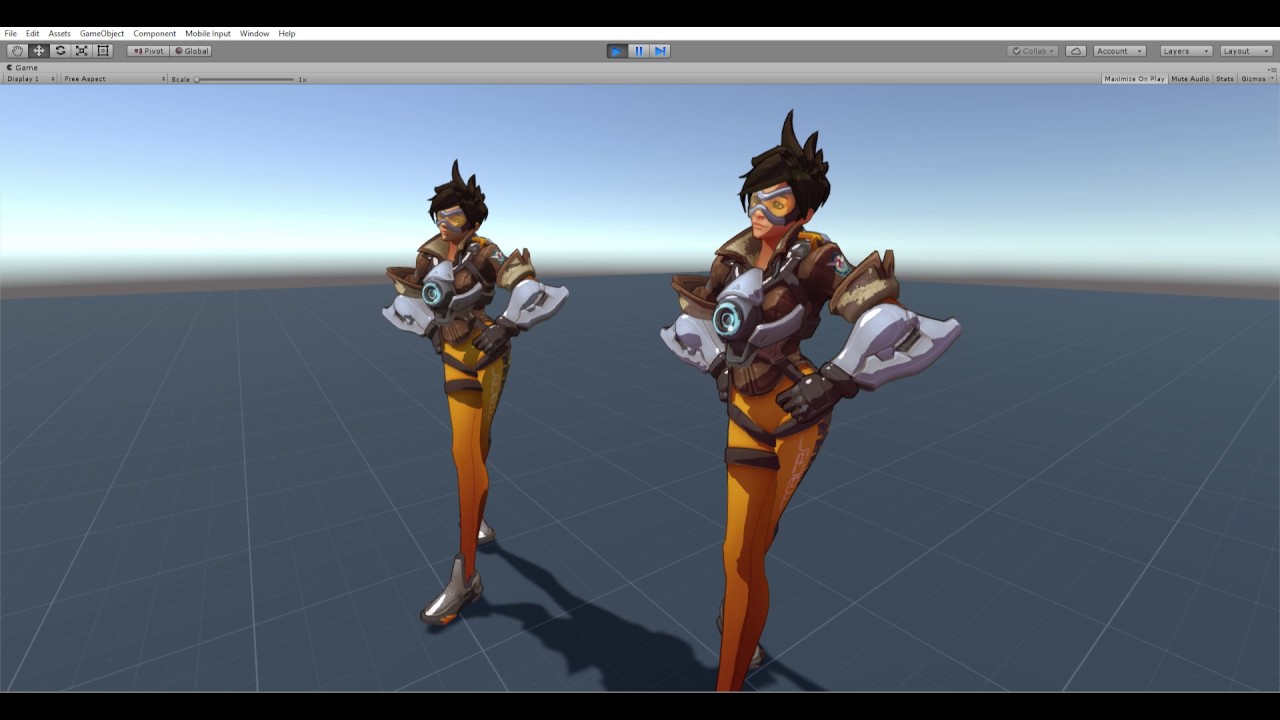This screenshot has width=1280, height=720.
Task: Toggle Mute Audio
Action: click(x=1190, y=79)
